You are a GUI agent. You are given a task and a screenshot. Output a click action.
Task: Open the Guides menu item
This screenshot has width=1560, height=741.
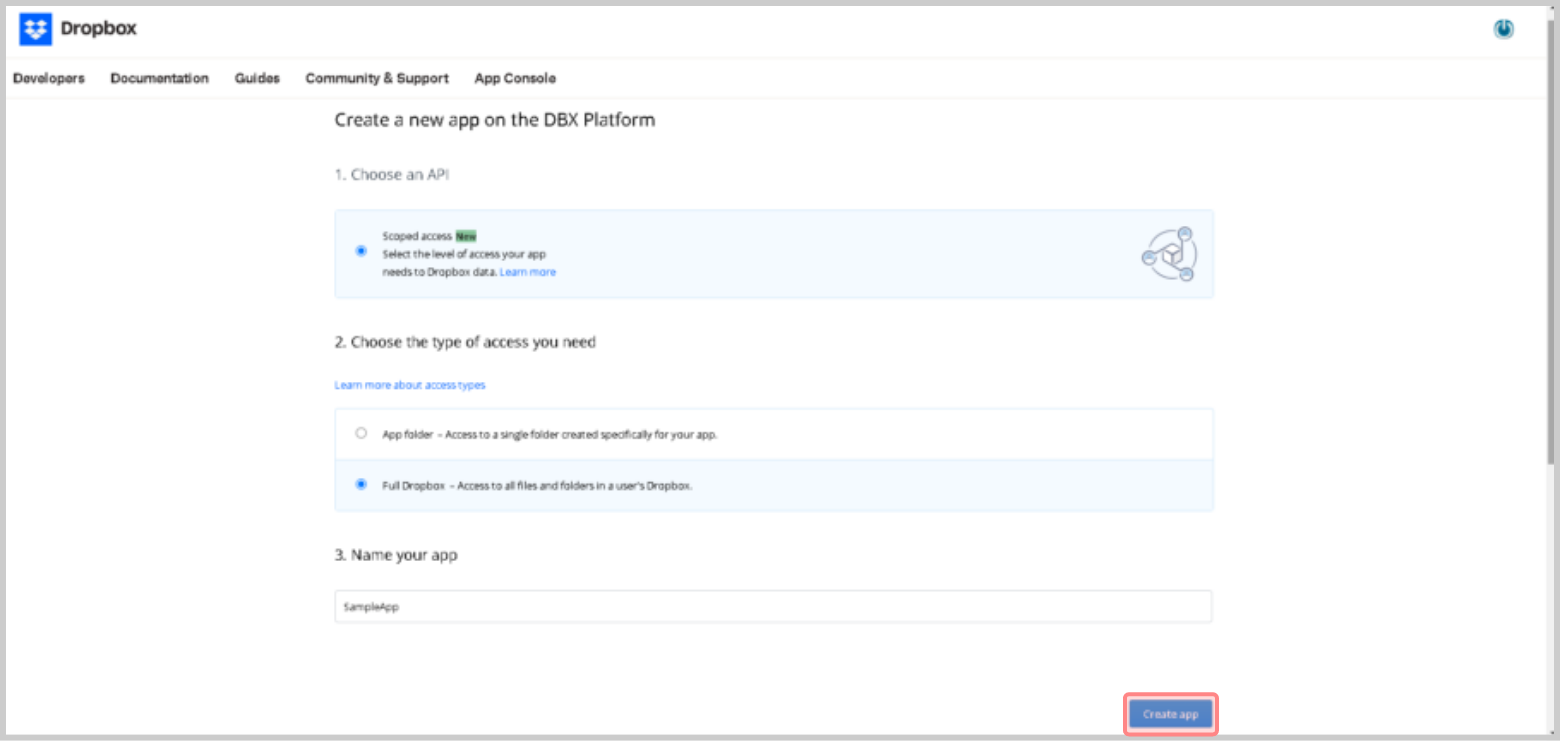coord(257,78)
